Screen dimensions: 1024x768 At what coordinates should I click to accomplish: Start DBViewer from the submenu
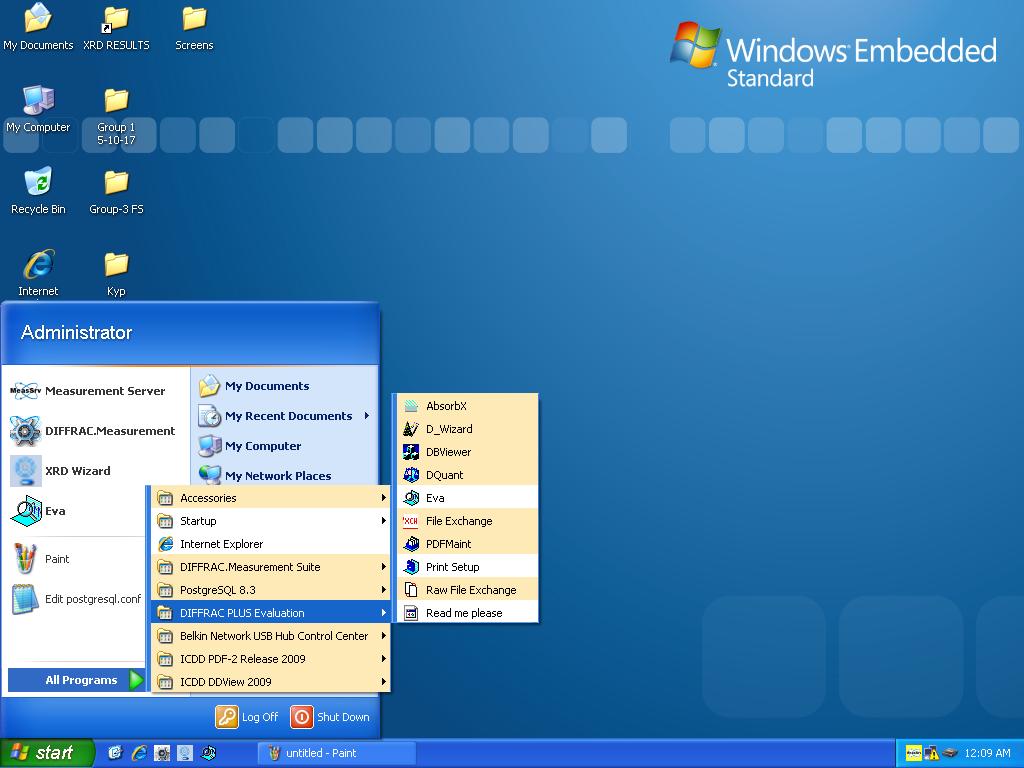pos(448,452)
